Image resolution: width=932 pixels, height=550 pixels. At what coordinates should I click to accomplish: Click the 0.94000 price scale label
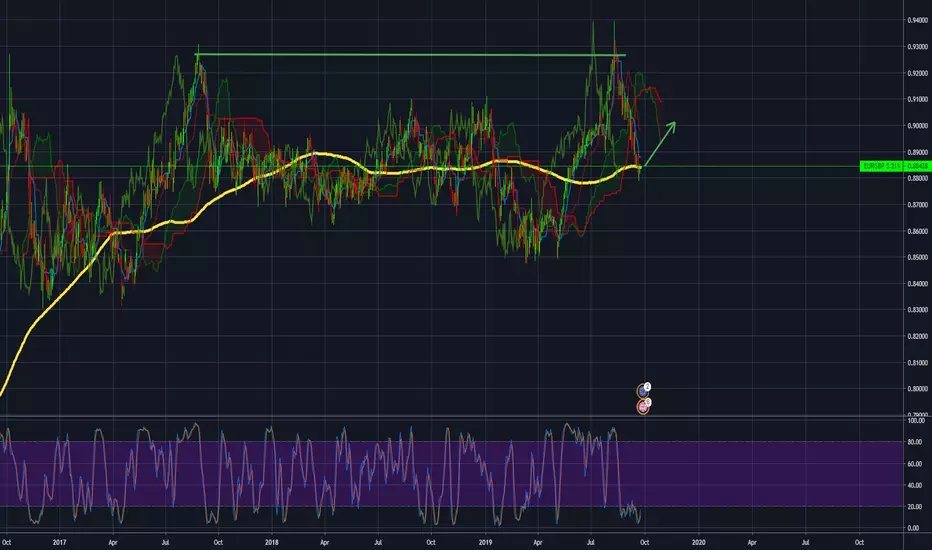[x=917, y=20]
